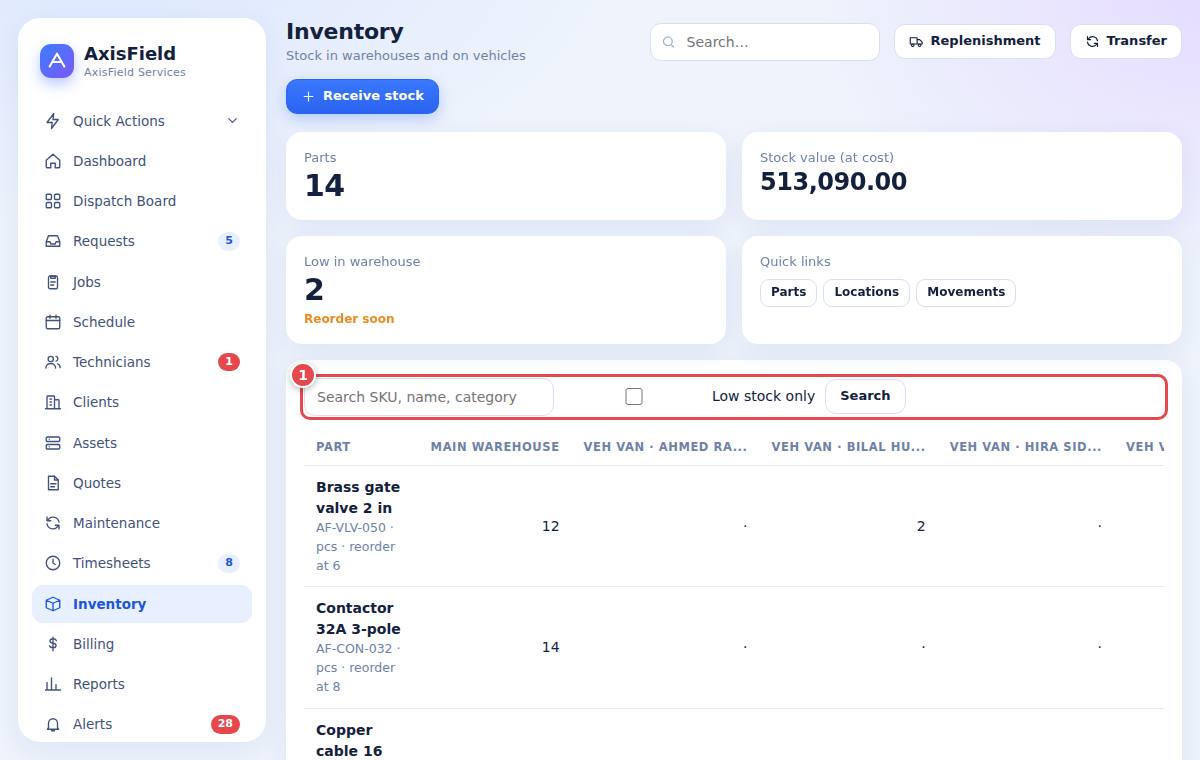Navigate to Jobs
This screenshot has height=760, width=1200.
tap(142, 282)
